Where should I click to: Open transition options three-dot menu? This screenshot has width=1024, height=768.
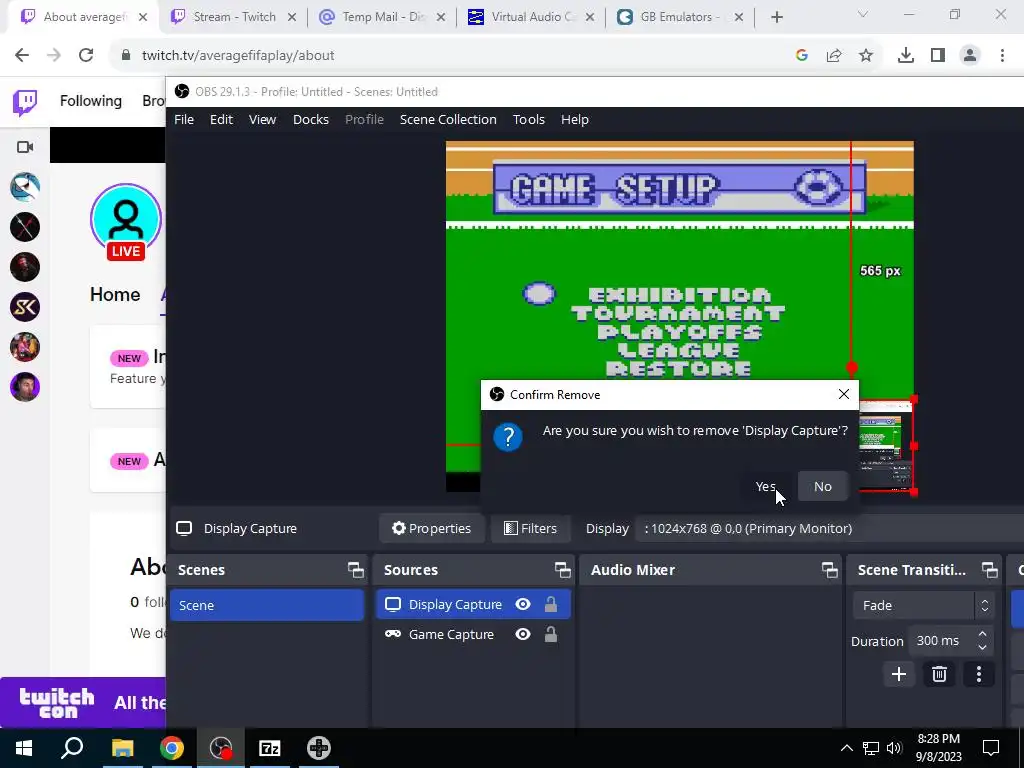[978, 674]
